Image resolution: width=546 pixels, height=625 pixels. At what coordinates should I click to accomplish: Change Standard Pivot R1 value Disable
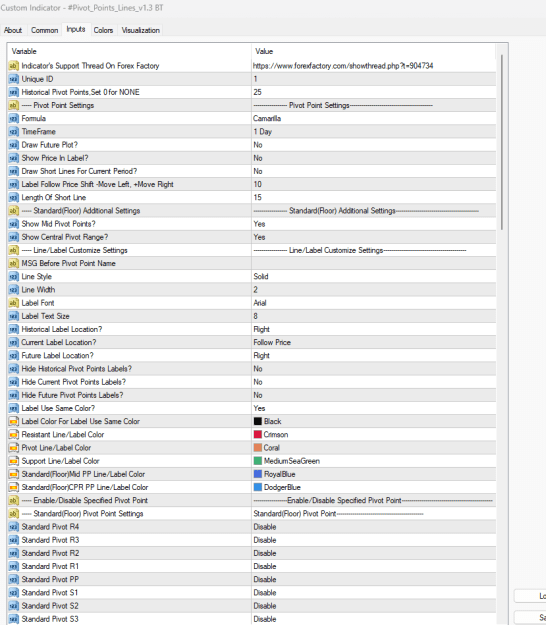[374, 566]
